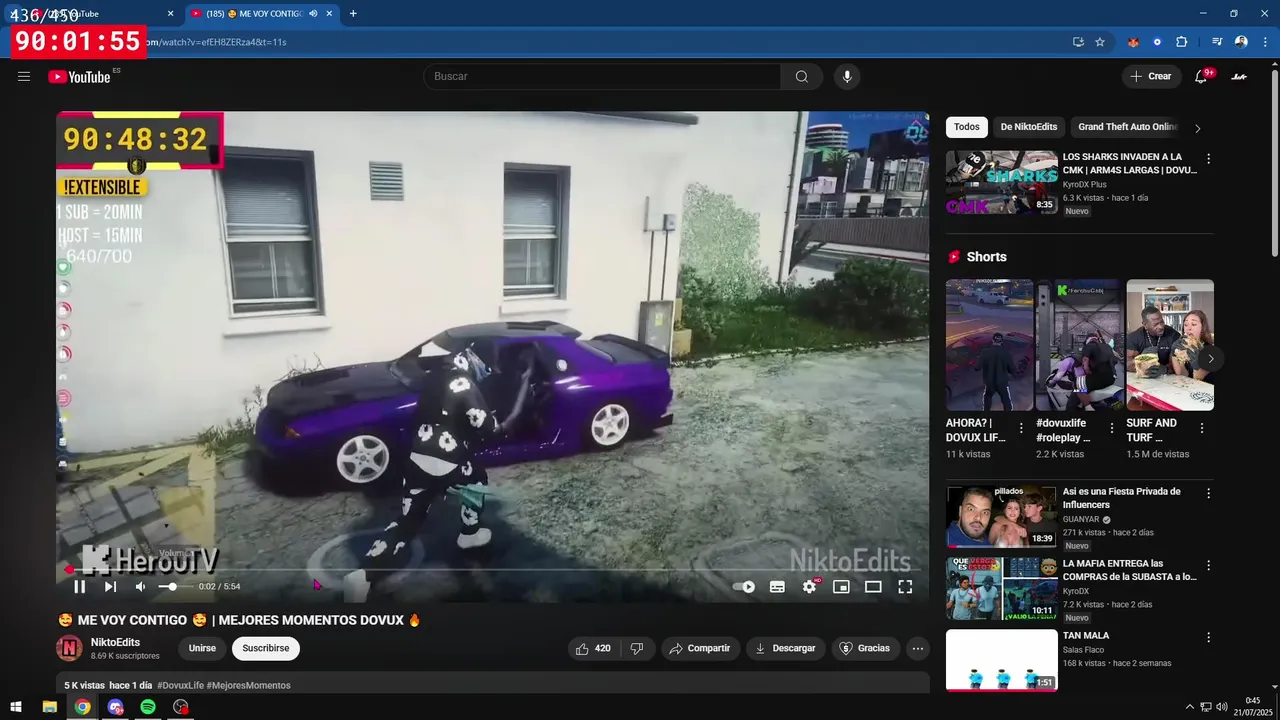
Task: Like the video with 420 likes
Action: pos(593,648)
